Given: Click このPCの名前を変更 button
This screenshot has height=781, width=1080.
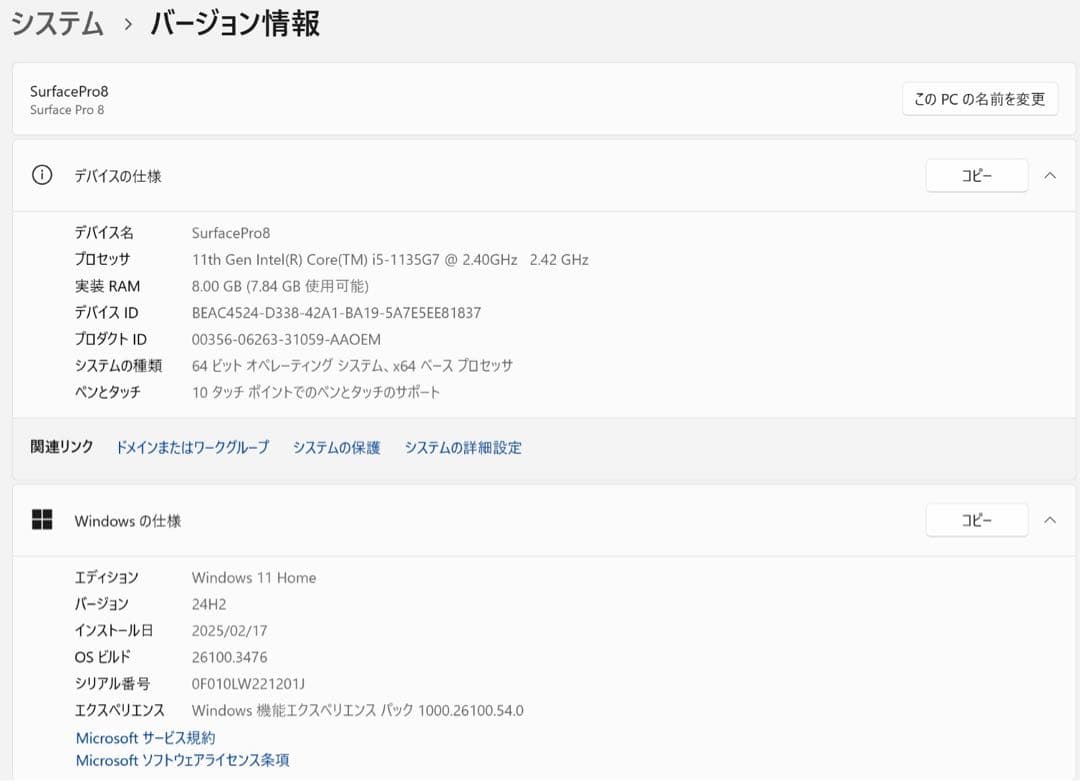Looking at the screenshot, I should click(x=980, y=99).
